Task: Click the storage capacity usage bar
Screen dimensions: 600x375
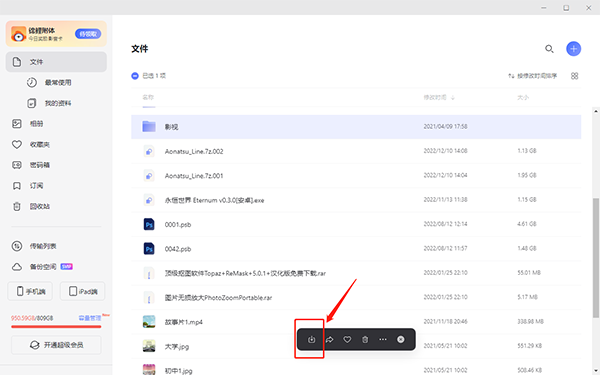Action: click(x=56, y=327)
